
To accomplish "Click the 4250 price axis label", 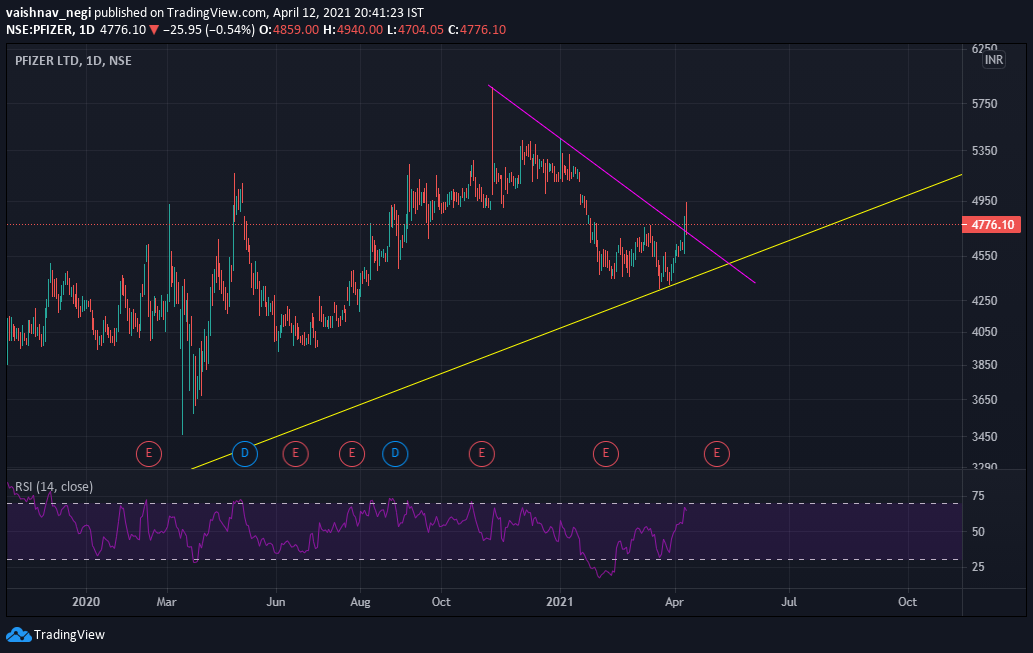I will click(x=984, y=300).
